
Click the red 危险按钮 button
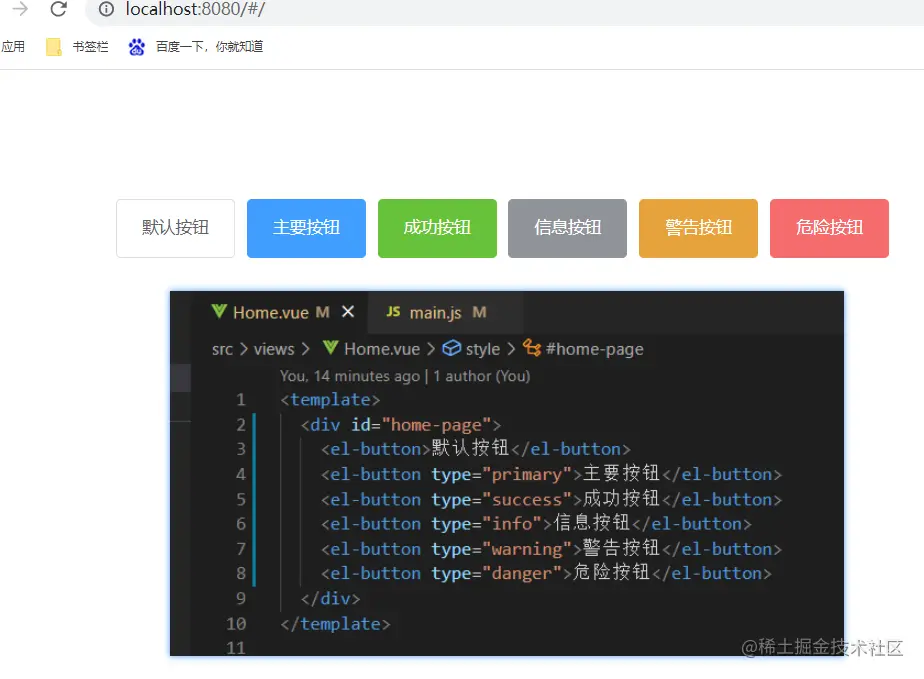click(829, 228)
